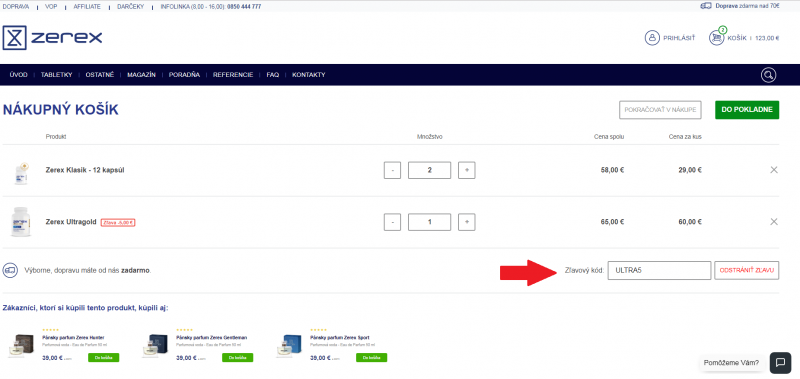Open Ostatné menu item

tap(99, 75)
